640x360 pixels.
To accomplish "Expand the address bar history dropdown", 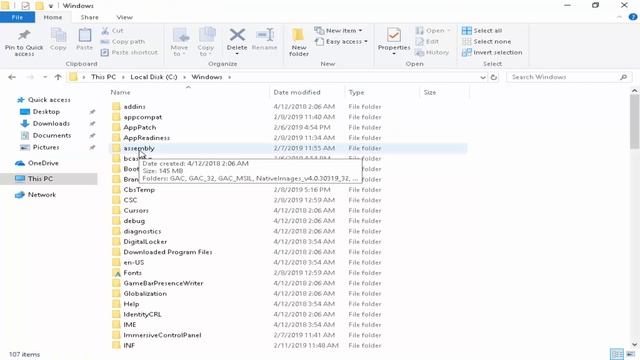I will click(483, 77).
